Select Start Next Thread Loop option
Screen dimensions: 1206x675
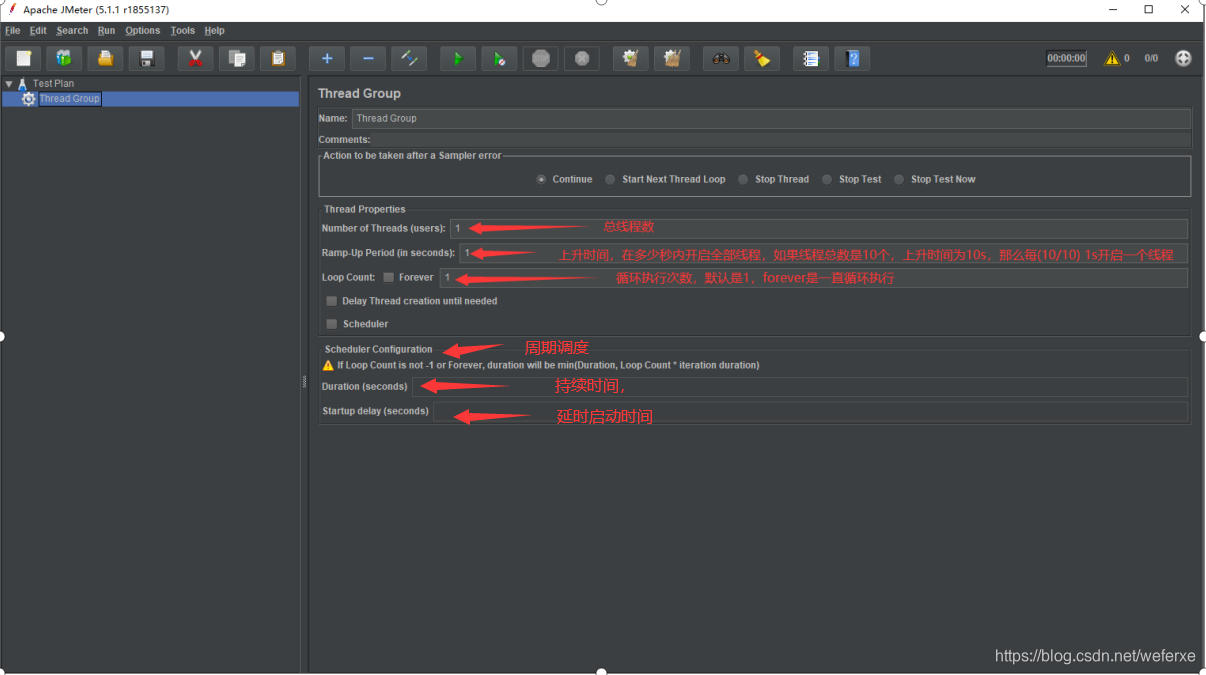(x=610, y=180)
